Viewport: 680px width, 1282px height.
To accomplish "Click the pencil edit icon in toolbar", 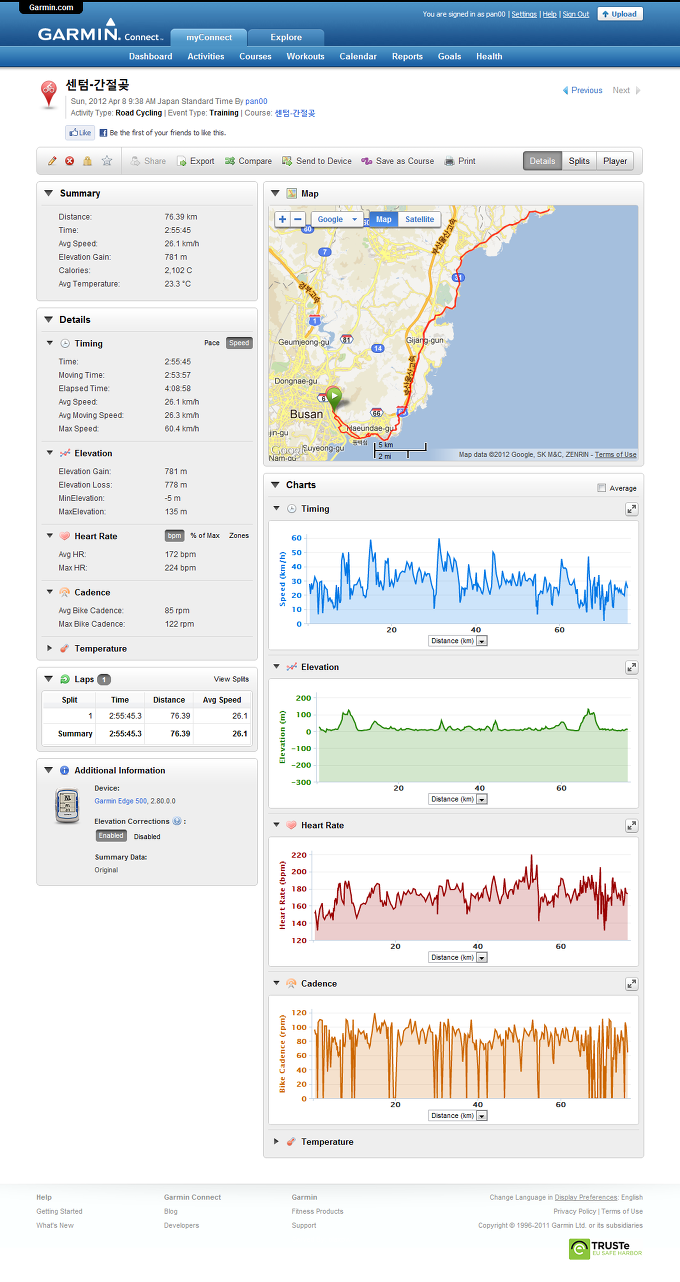I will pyautogui.click(x=52, y=161).
